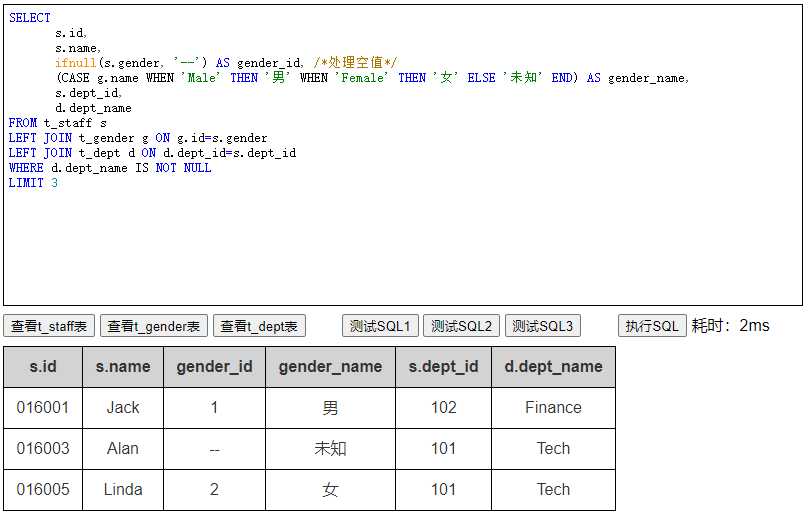Click dept_id 102 in Jack's row
The height and width of the screenshot is (515, 808).
[443, 408]
